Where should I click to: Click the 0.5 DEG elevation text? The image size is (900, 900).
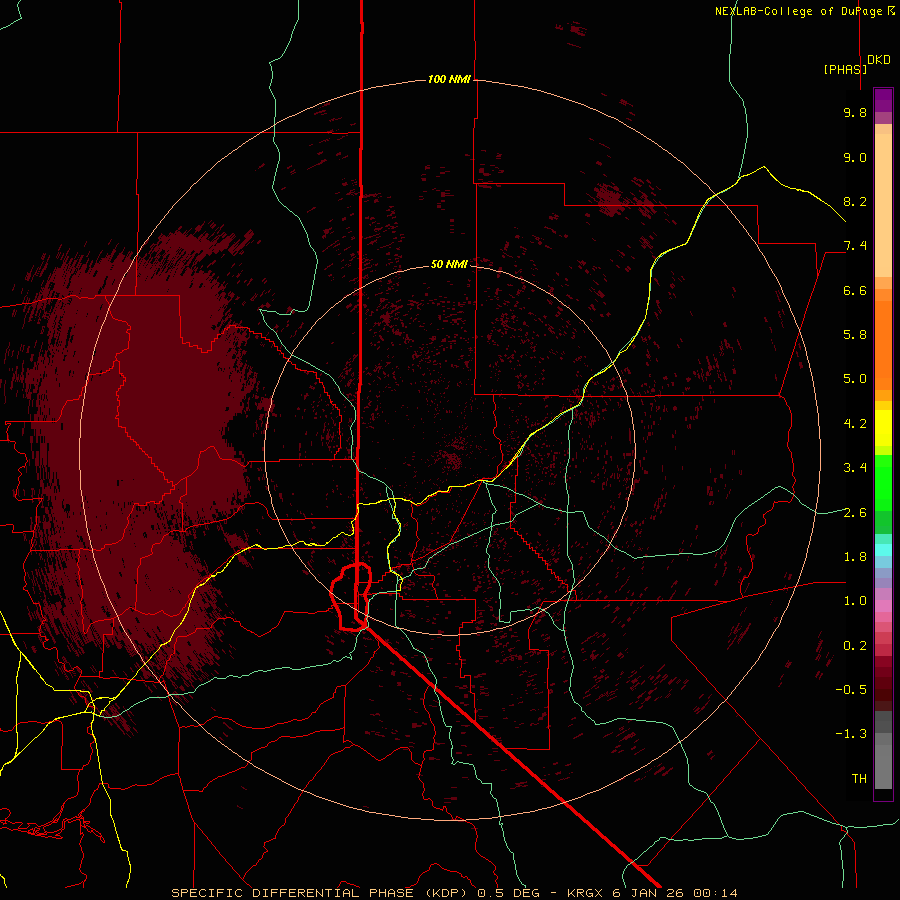510,893
